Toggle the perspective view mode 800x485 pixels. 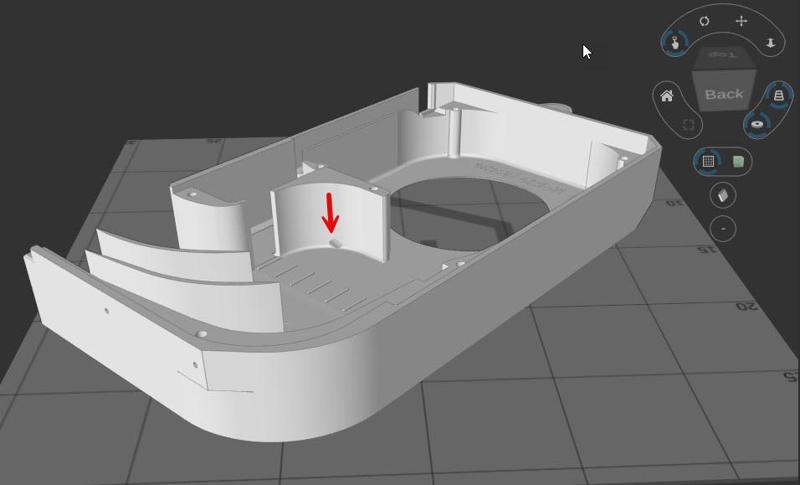coord(779,95)
